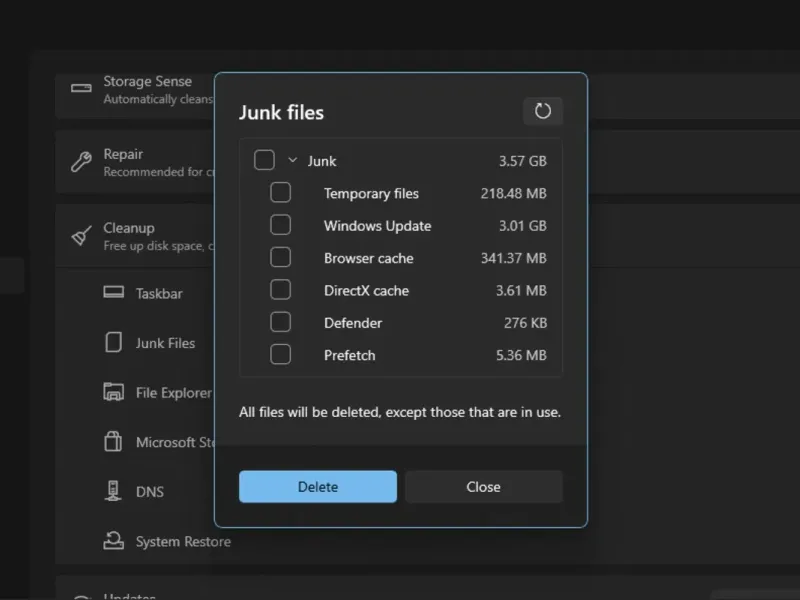This screenshot has width=800, height=600.
Task: Click the Windows Update label
Action: point(378,226)
